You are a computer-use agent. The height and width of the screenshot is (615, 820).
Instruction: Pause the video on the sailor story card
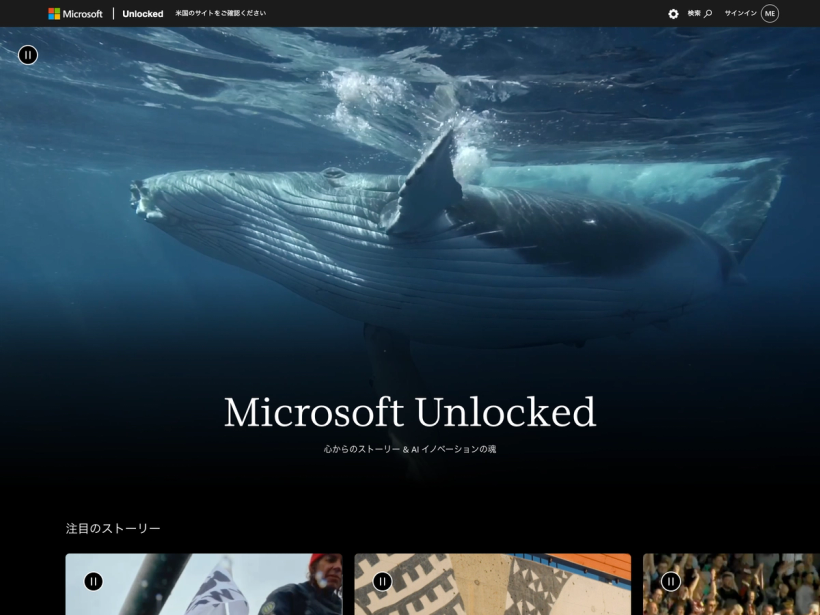pyautogui.click(x=94, y=581)
